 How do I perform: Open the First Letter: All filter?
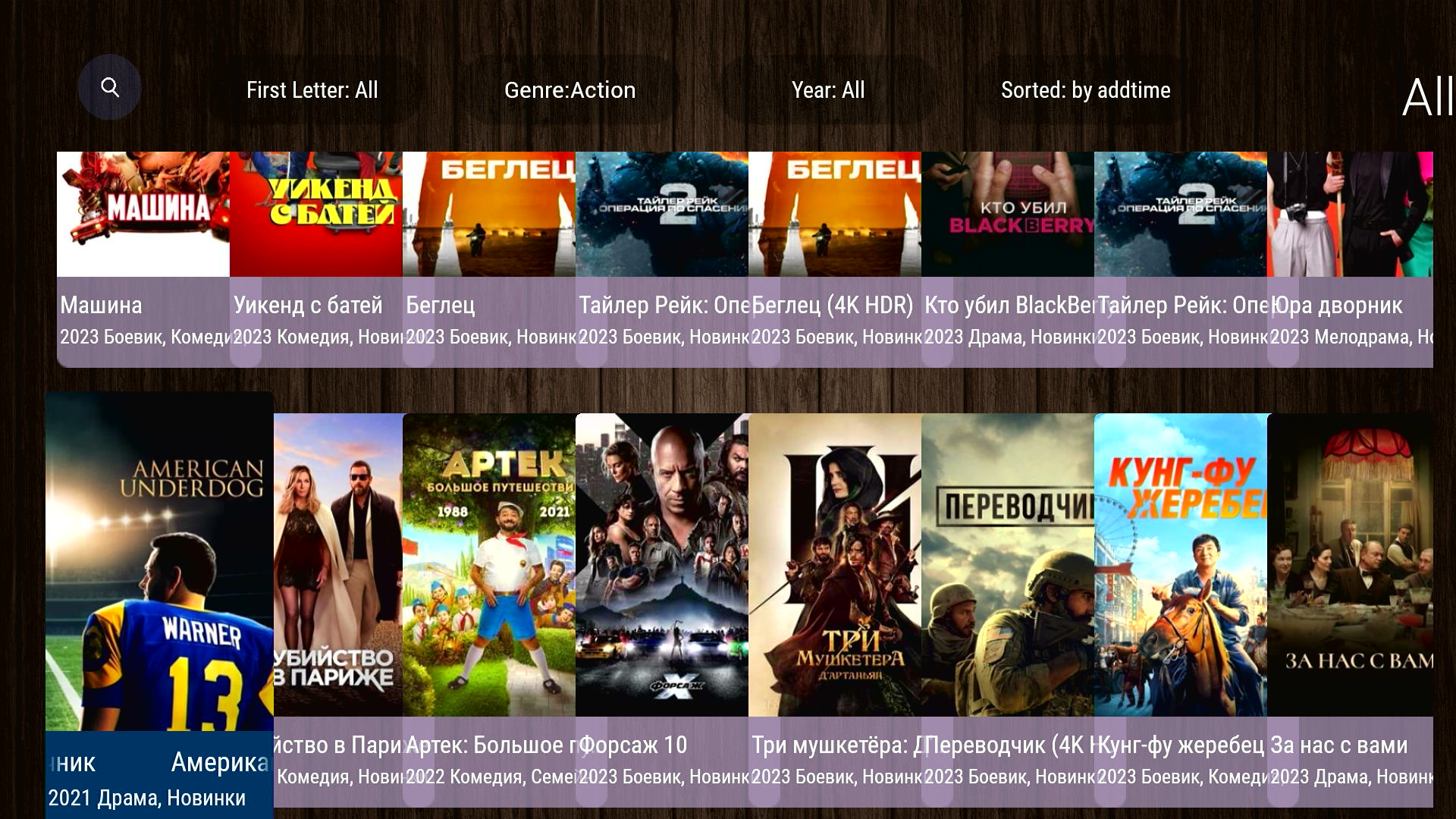[312, 90]
